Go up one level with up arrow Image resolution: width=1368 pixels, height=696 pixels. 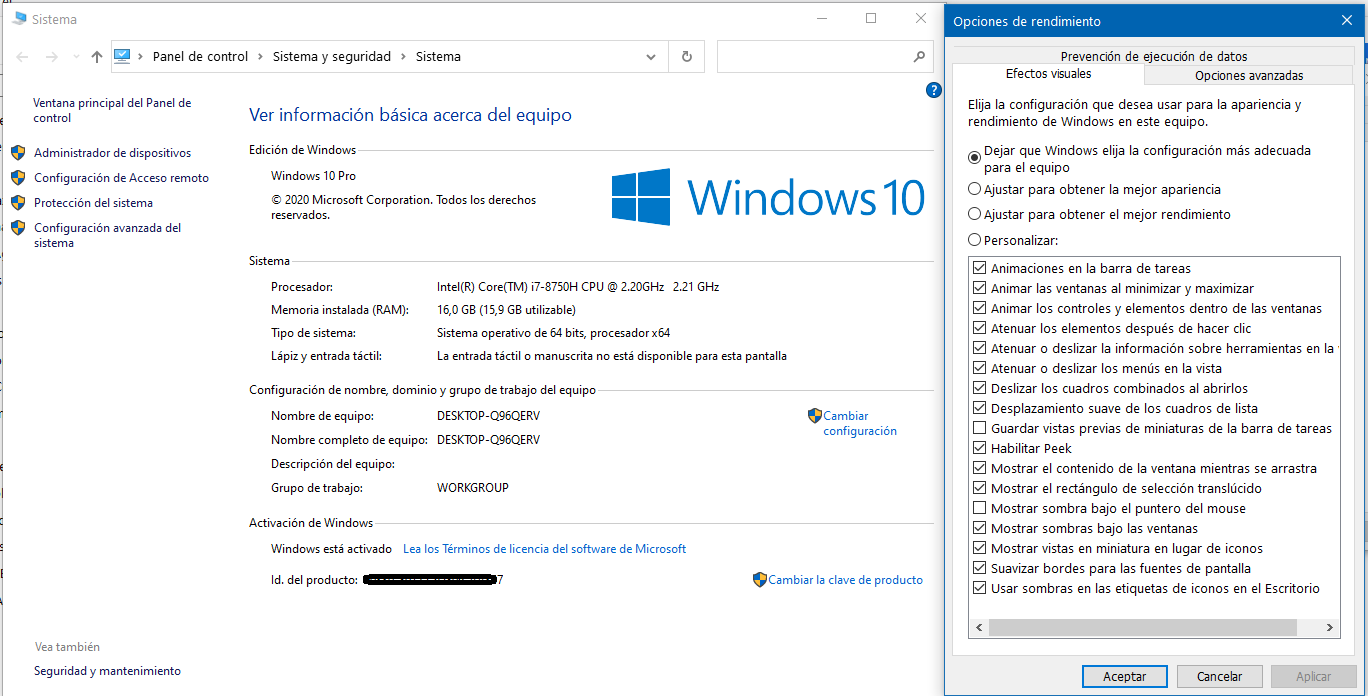(96, 57)
